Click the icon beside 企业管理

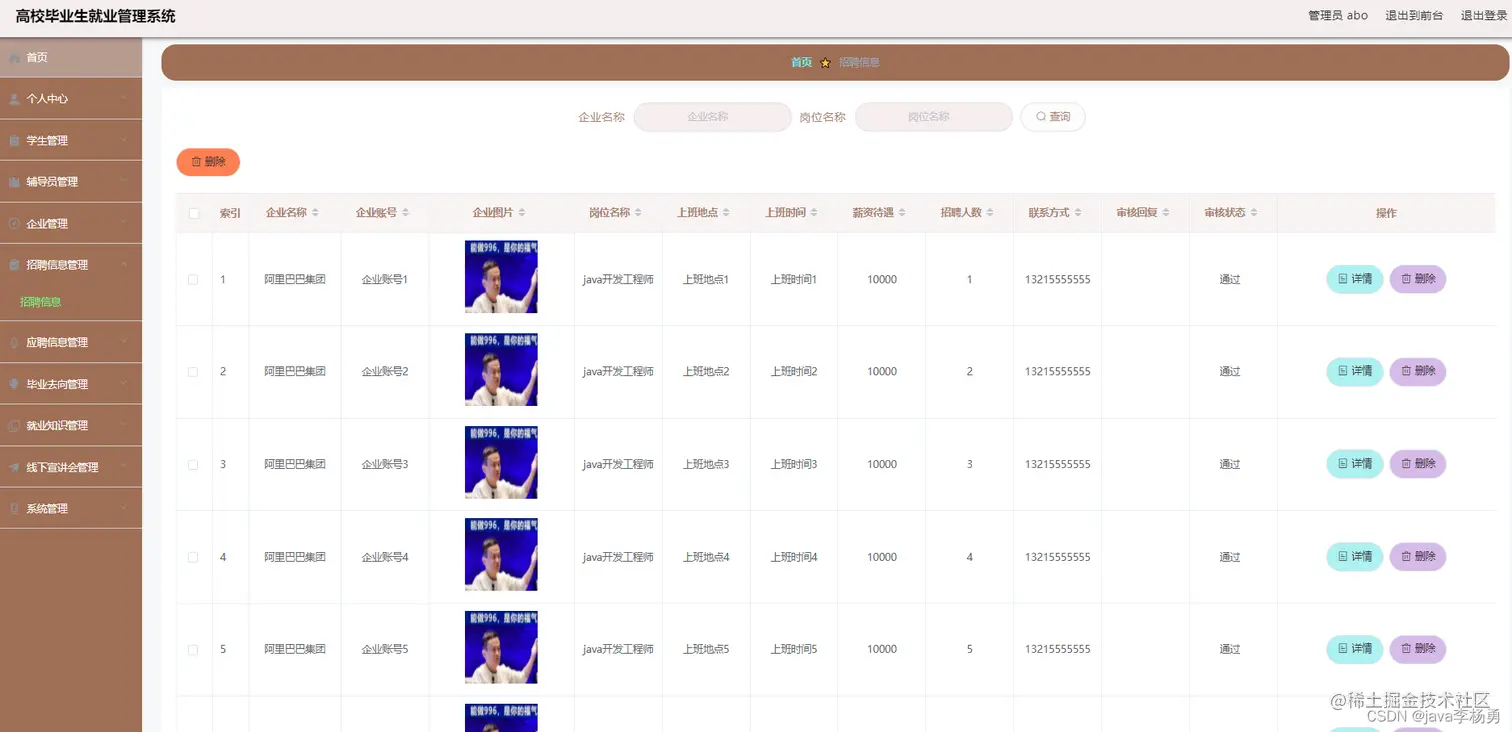(x=14, y=224)
